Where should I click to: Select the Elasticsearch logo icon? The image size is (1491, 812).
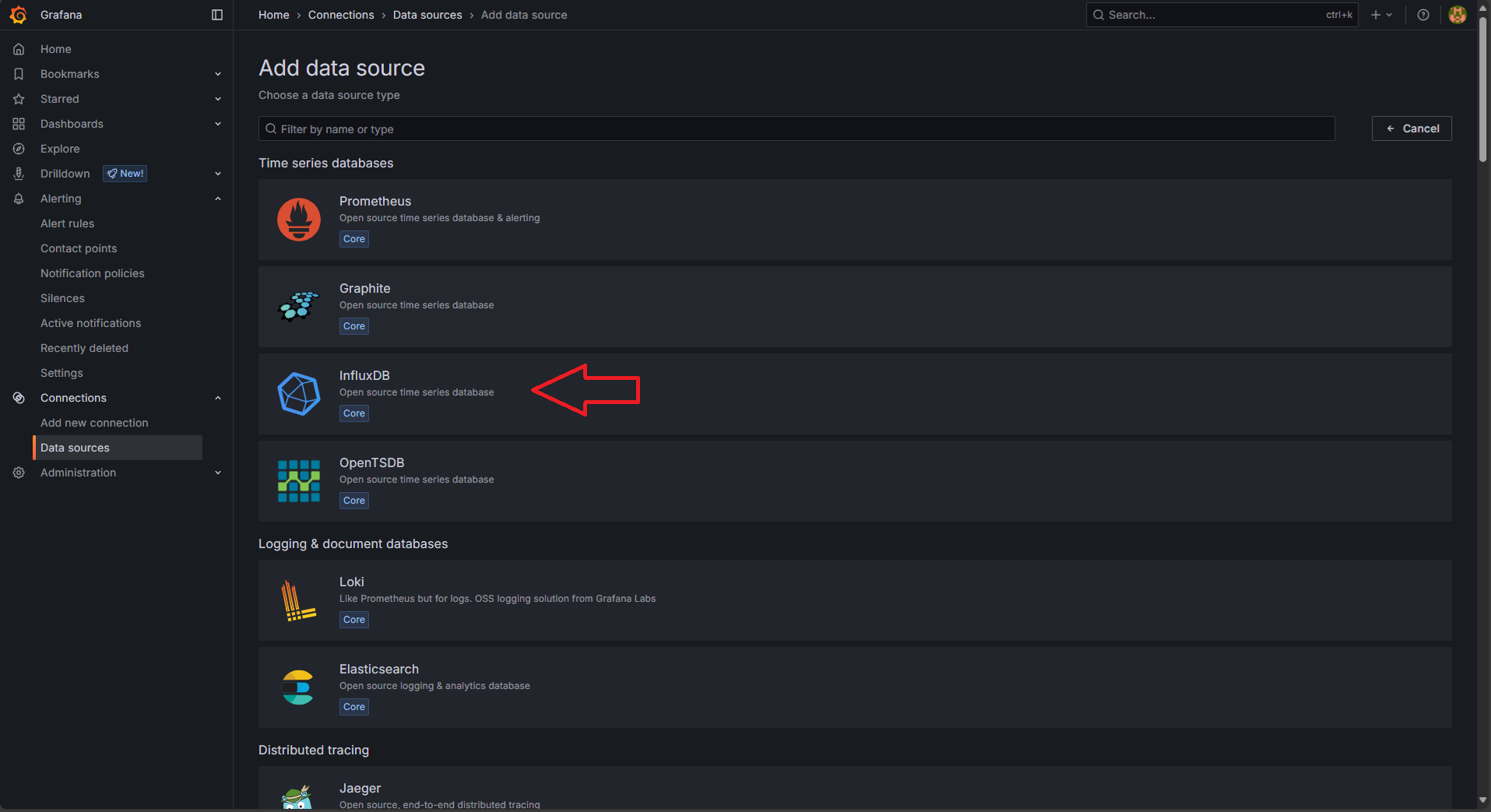[x=298, y=687]
